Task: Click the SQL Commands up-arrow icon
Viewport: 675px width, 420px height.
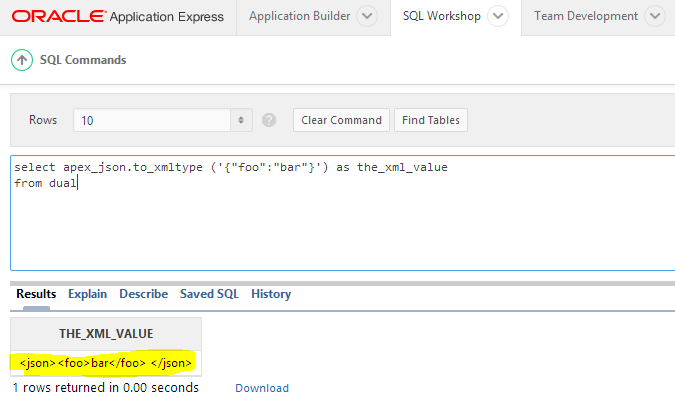Action: point(22,60)
